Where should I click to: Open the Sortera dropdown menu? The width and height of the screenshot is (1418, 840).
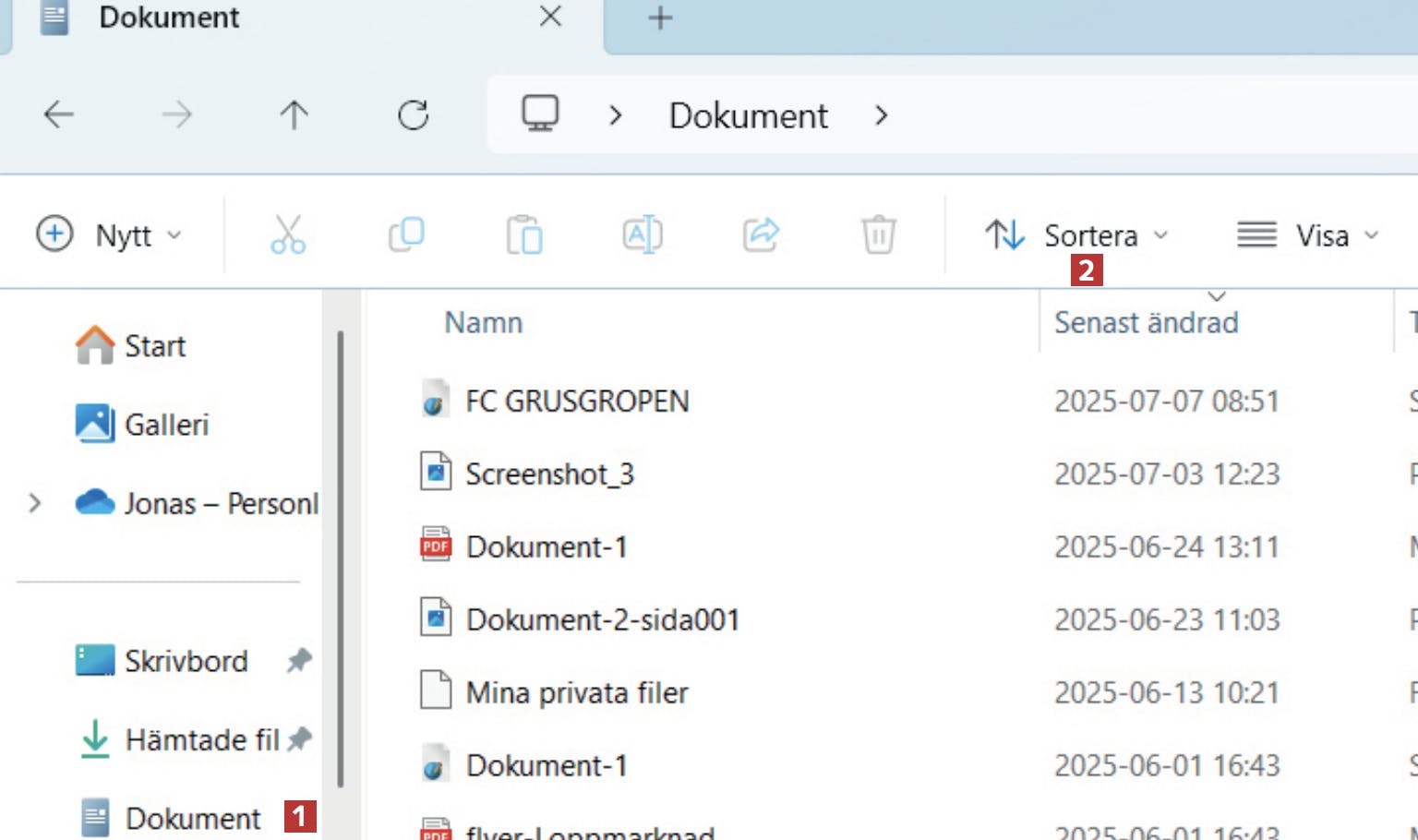[1076, 235]
